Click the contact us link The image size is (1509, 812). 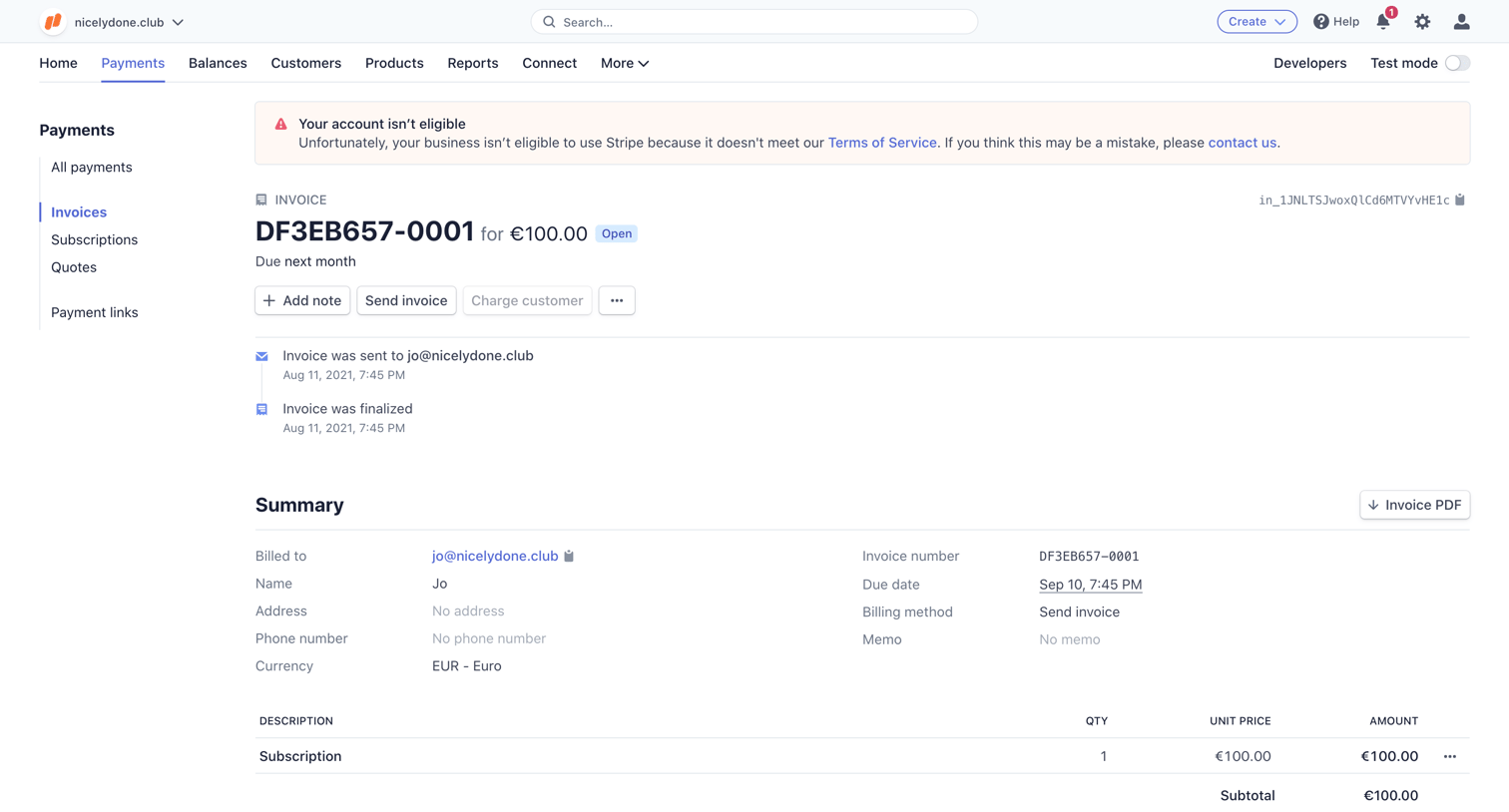point(1242,143)
